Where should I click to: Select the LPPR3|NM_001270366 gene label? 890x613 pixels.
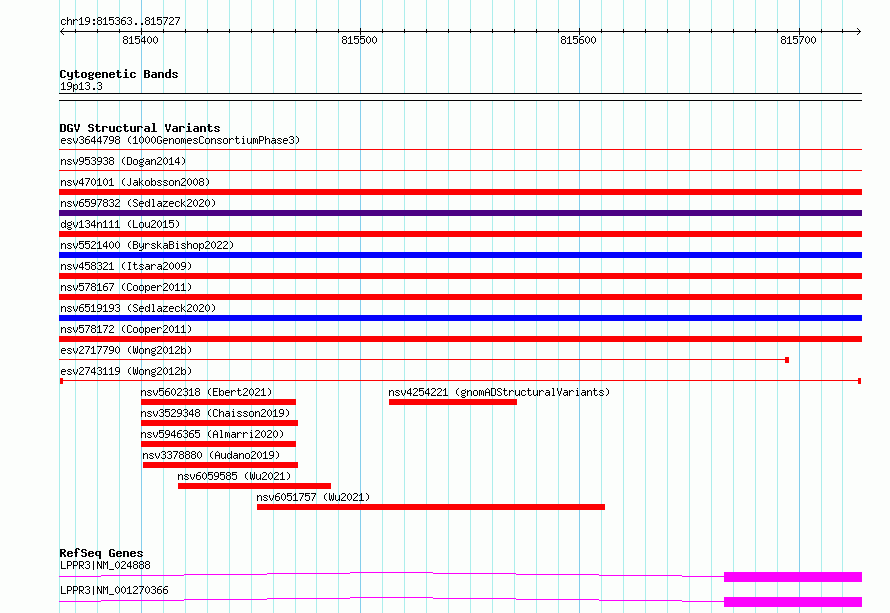114,590
